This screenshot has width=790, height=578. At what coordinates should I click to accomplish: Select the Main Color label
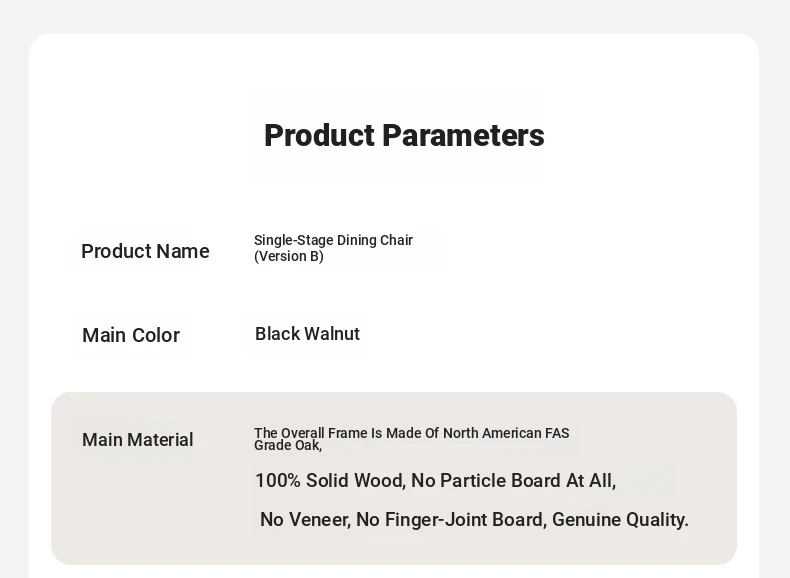pos(131,335)
